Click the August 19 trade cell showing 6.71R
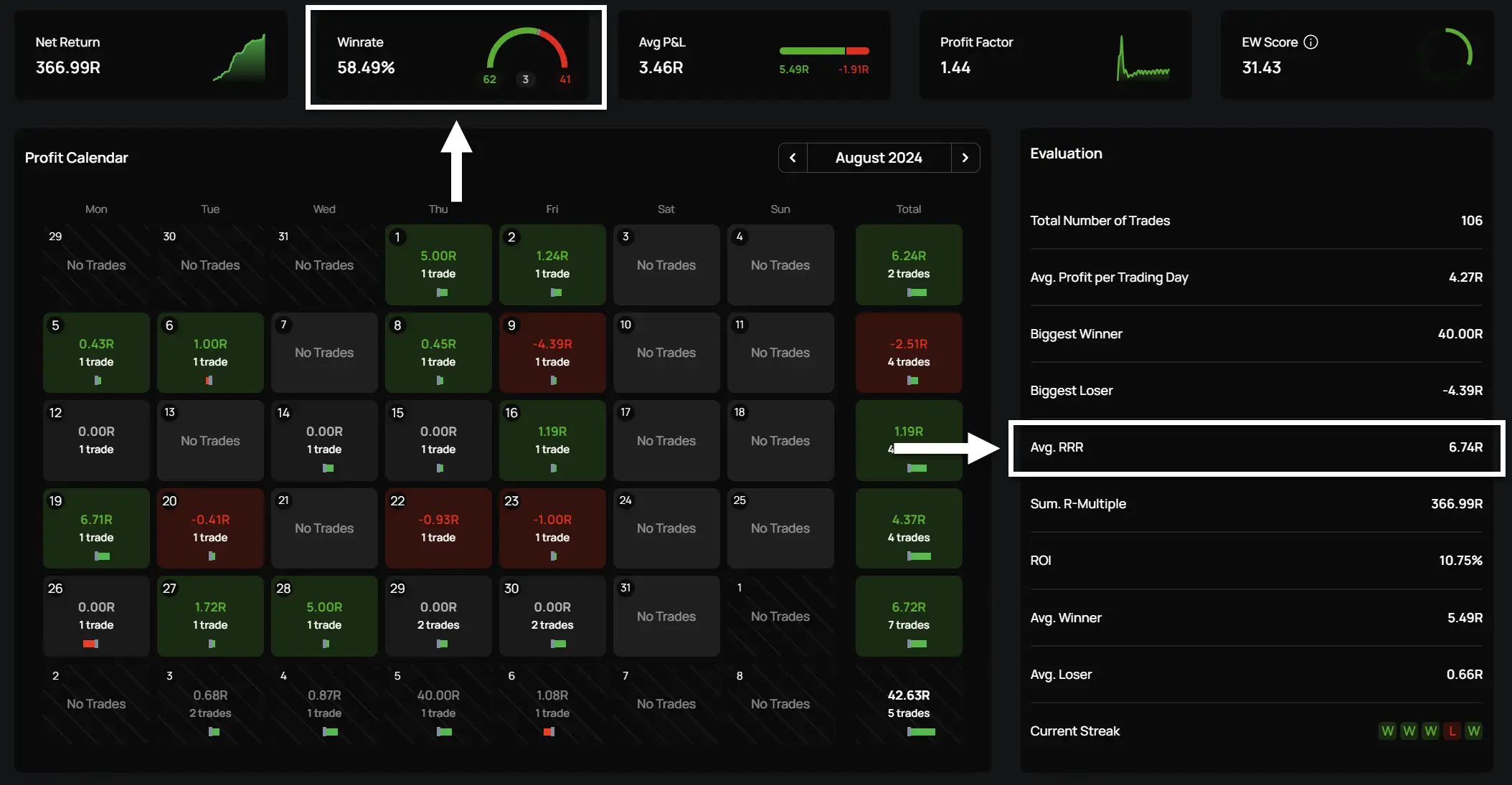Screen dimensions: 1512x785 click(96, 528)
